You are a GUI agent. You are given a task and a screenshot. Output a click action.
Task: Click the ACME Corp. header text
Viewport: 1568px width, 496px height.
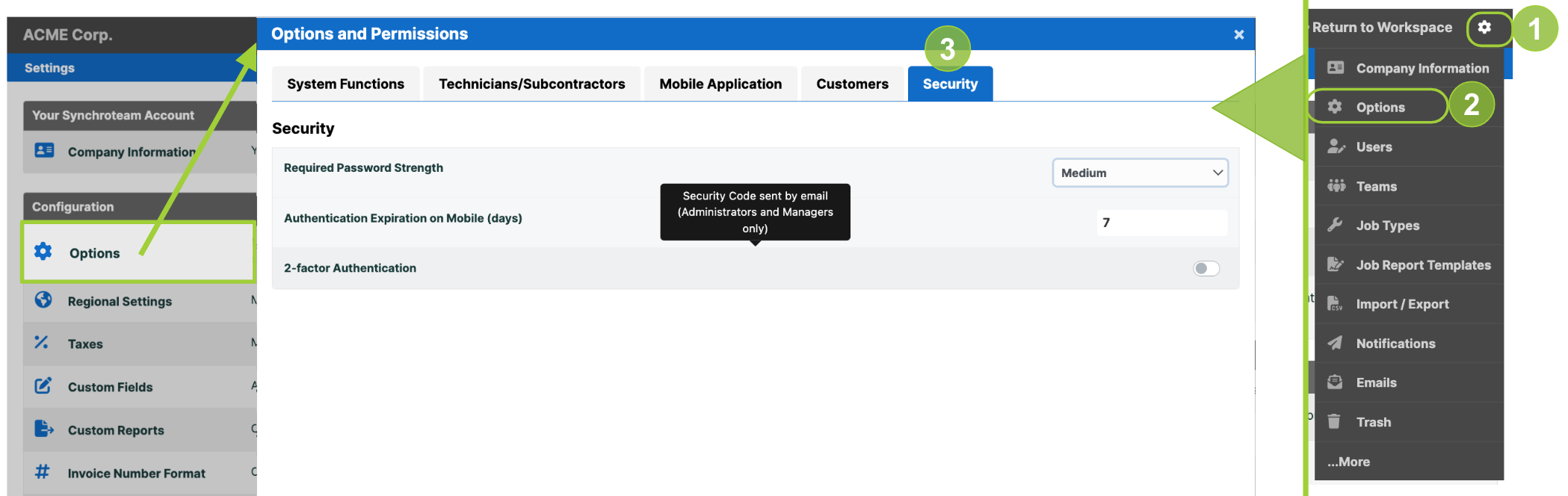tap(67, 35)
